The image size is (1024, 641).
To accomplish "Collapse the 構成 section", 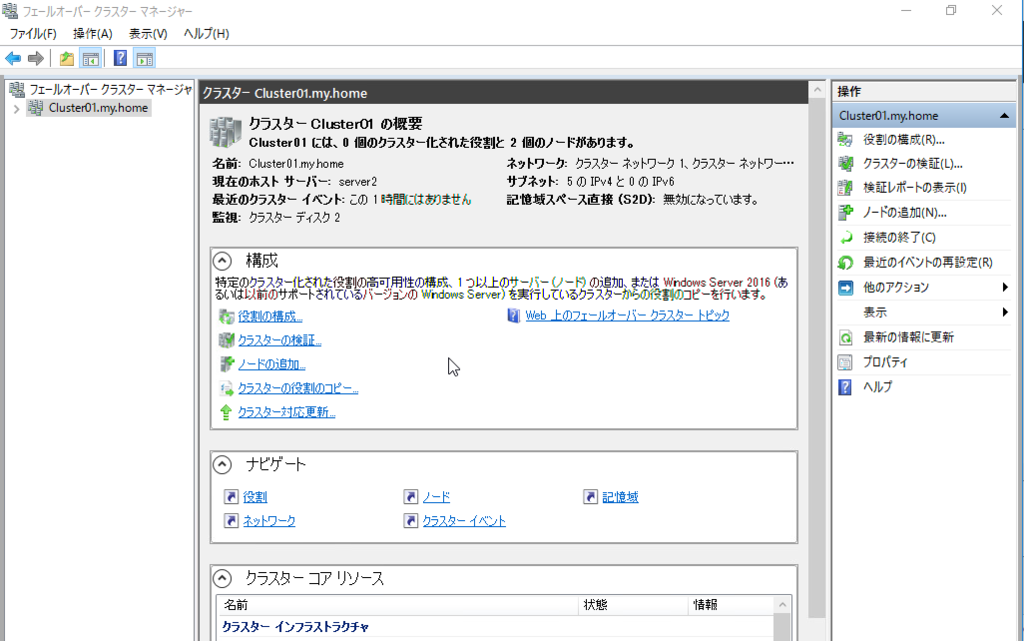I will coord(222,261).
